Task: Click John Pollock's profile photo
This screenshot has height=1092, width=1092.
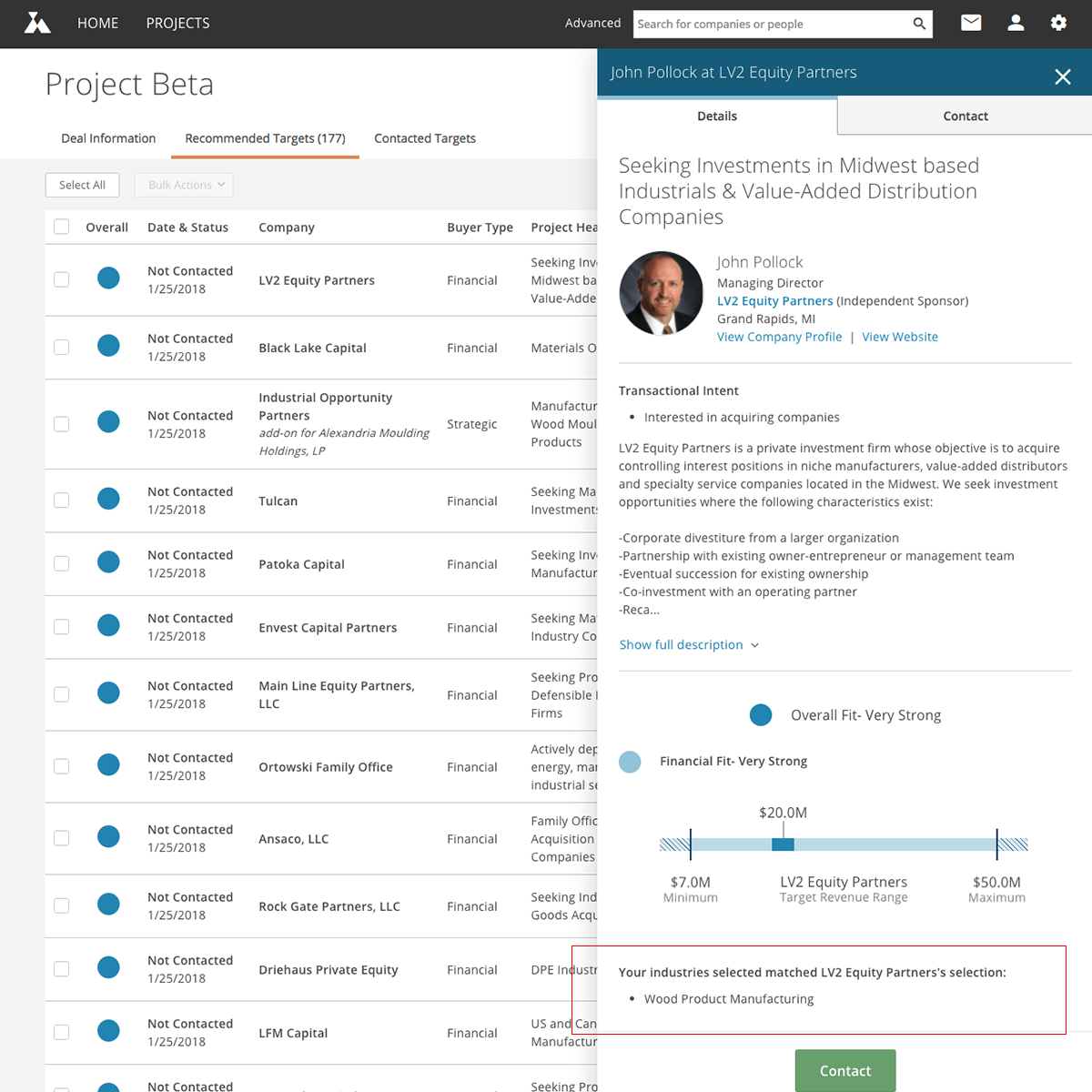Action: coord(662,293)
